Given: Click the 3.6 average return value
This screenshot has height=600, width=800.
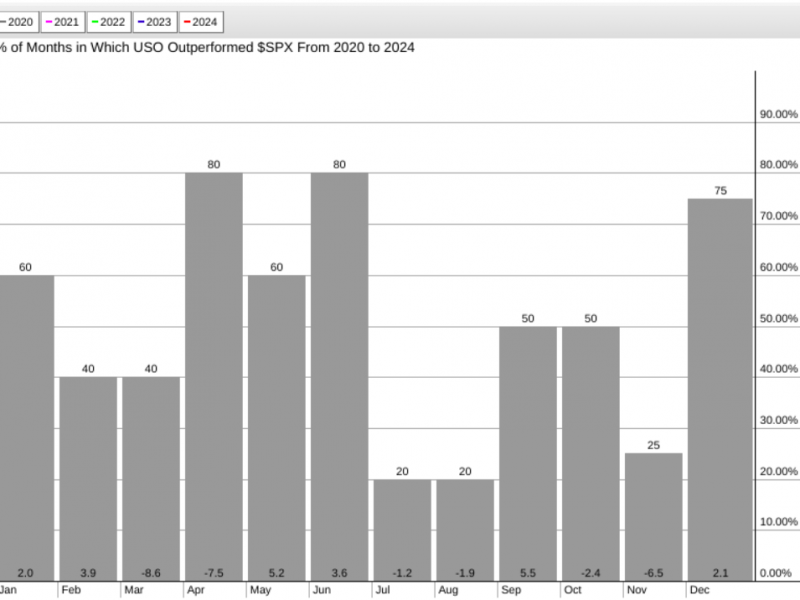Looking at the screenshot, I should (x=339, y=573).
